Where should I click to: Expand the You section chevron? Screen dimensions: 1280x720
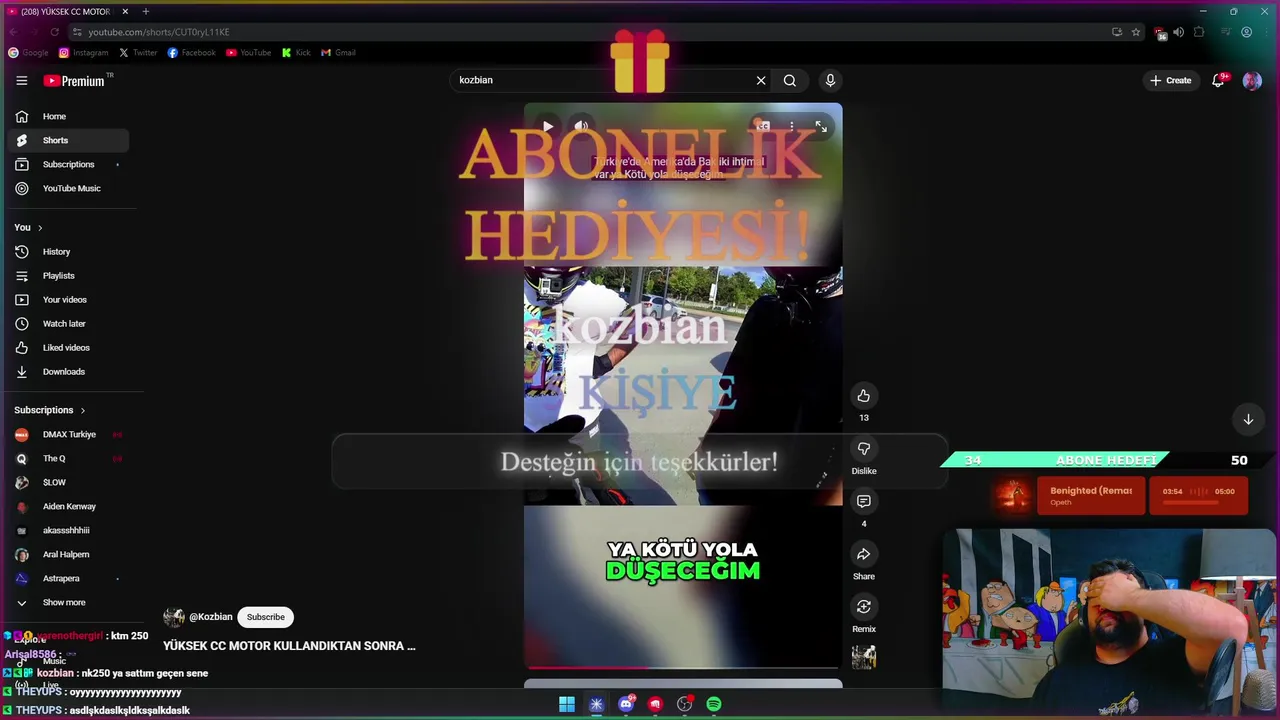click(40, 228)
